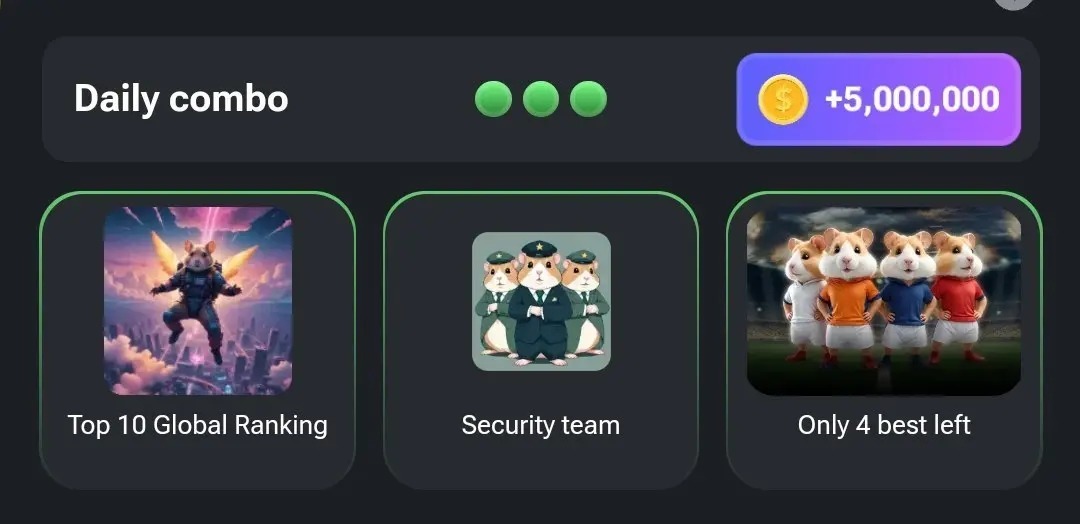This screenshot has width=1080, height=524.
Task: Click the central hamster in dark suit
Action: (x=542, y=304)
